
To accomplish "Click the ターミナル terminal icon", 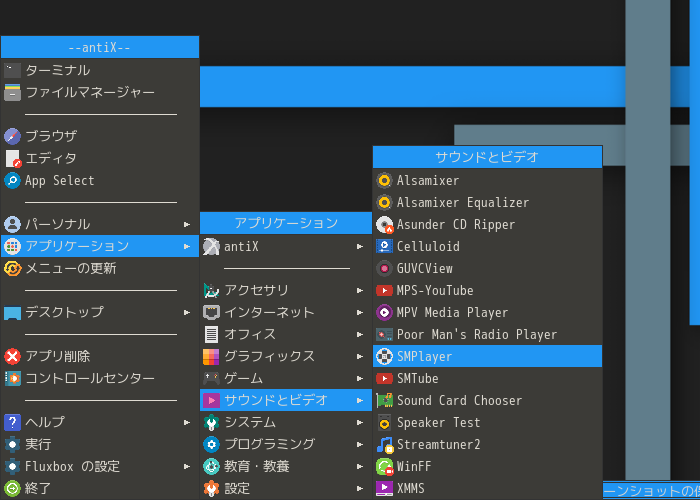I will [12, 70].
